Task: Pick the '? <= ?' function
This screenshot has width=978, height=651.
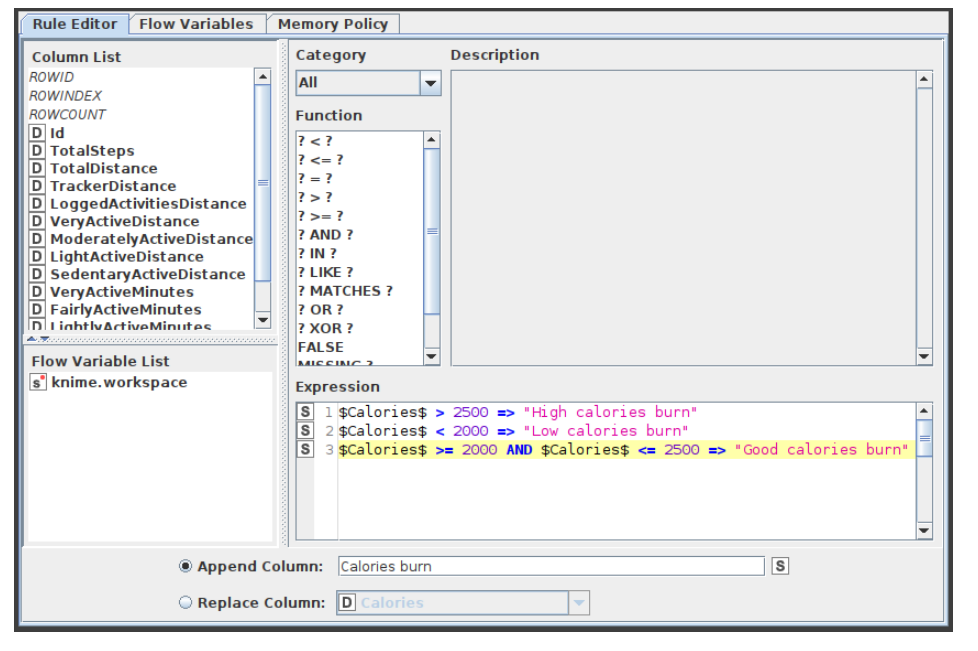Action: [321, 160]
